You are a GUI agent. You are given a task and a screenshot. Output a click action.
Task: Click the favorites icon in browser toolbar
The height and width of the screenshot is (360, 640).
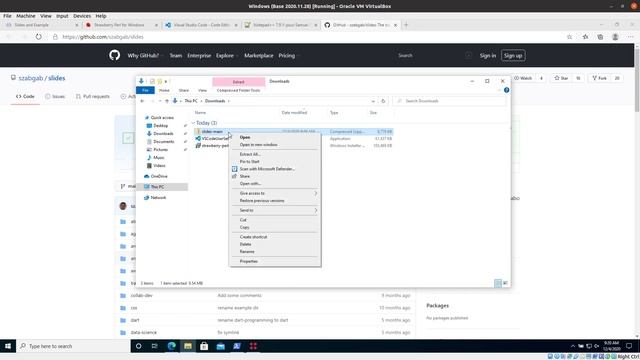tap(585, 37)
